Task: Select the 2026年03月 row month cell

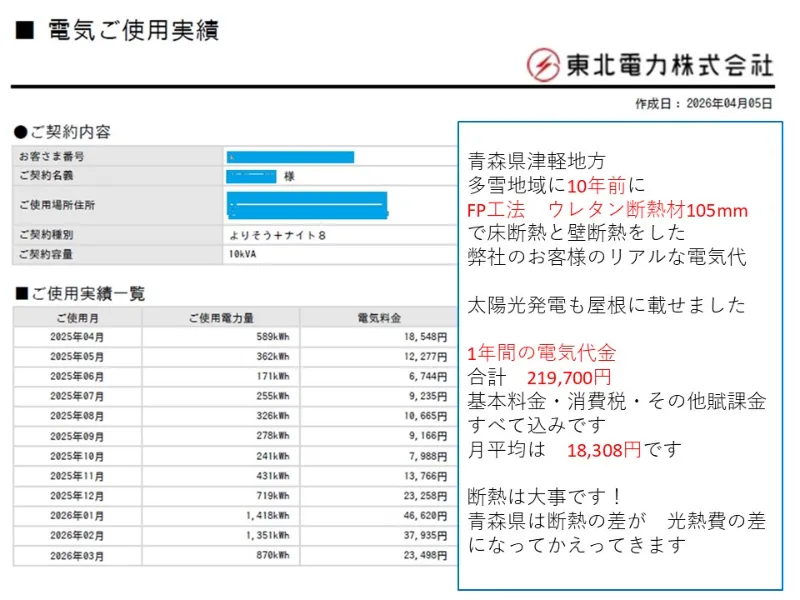Action: point(77,555)
